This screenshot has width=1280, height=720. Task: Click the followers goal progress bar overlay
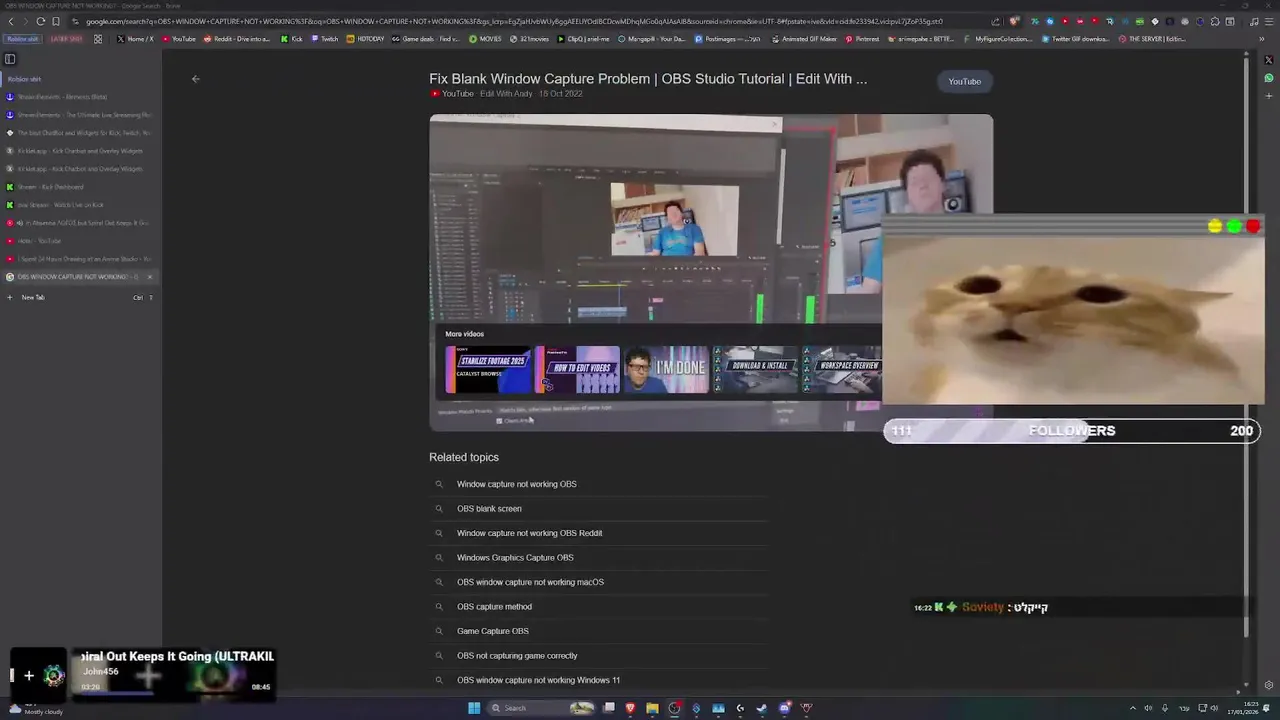pyautogui.click(x=1072, y=431)
